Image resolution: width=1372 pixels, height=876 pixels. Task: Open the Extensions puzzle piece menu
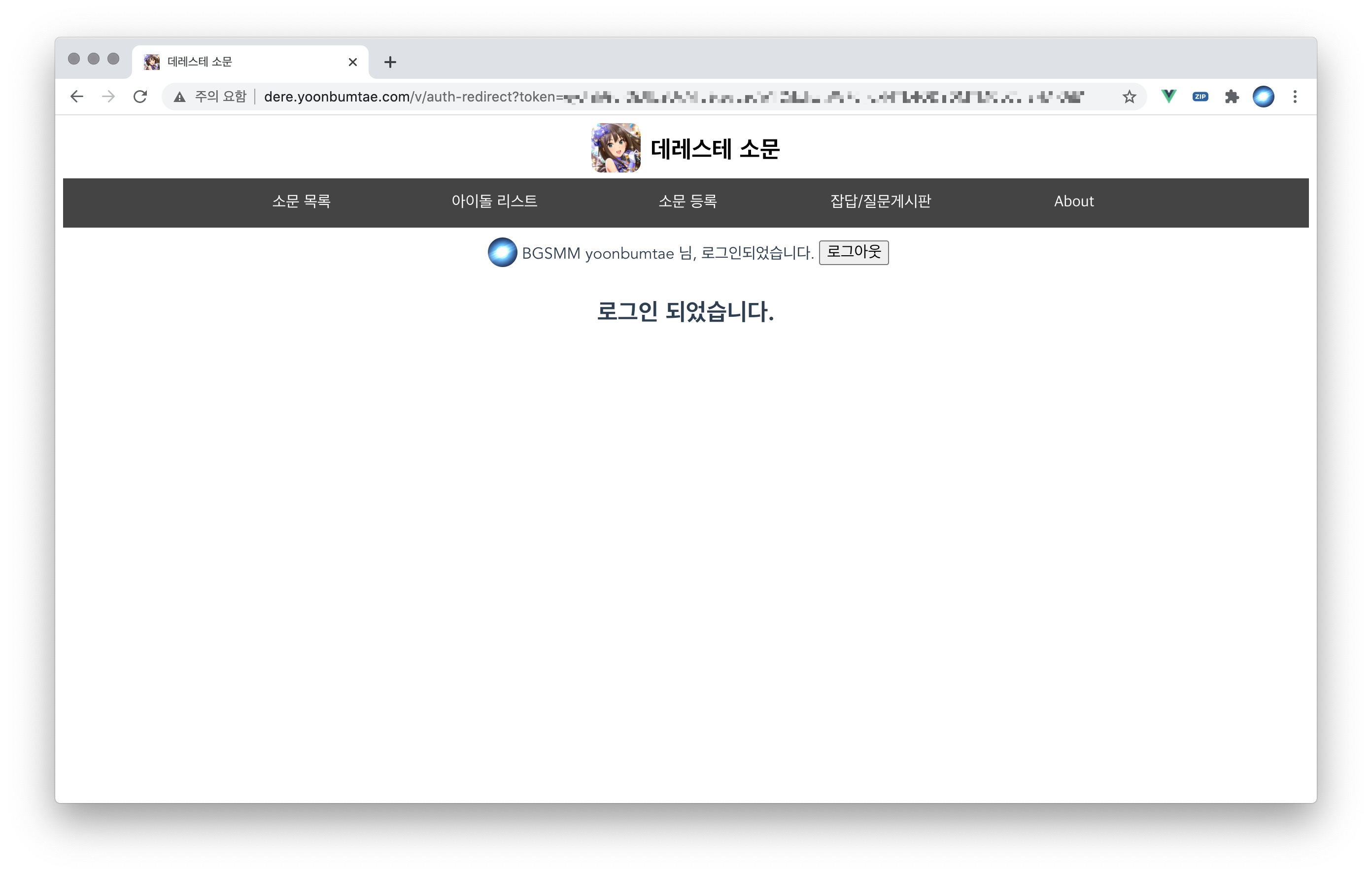pos(1232,97)
